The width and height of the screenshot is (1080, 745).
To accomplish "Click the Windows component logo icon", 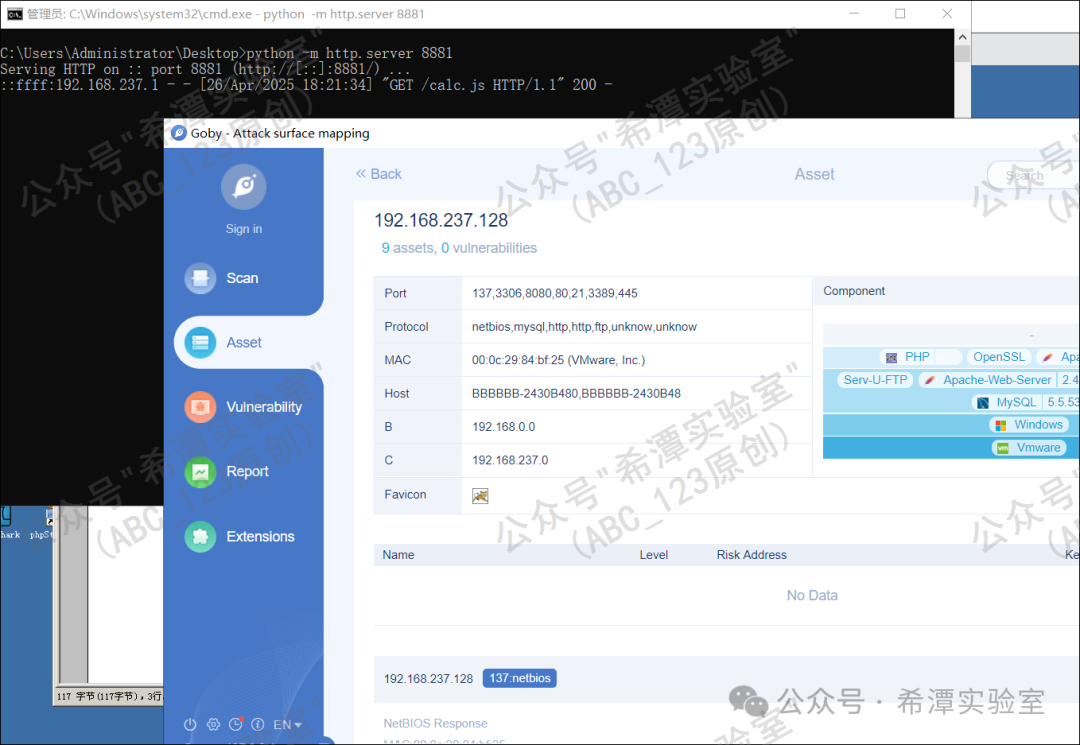I will coord(1001,426).
